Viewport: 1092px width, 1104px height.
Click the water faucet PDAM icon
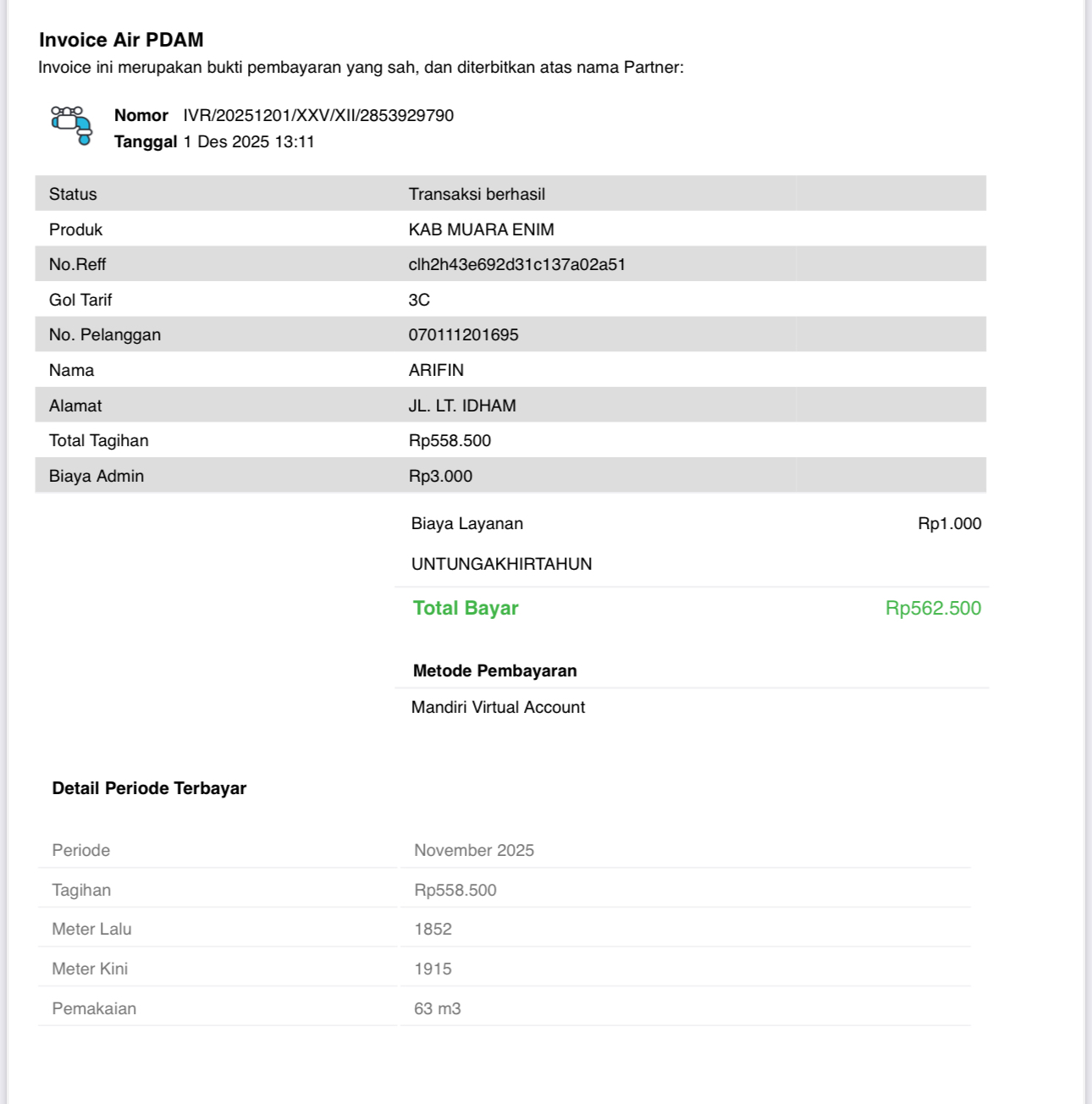(x=71, y=125)
